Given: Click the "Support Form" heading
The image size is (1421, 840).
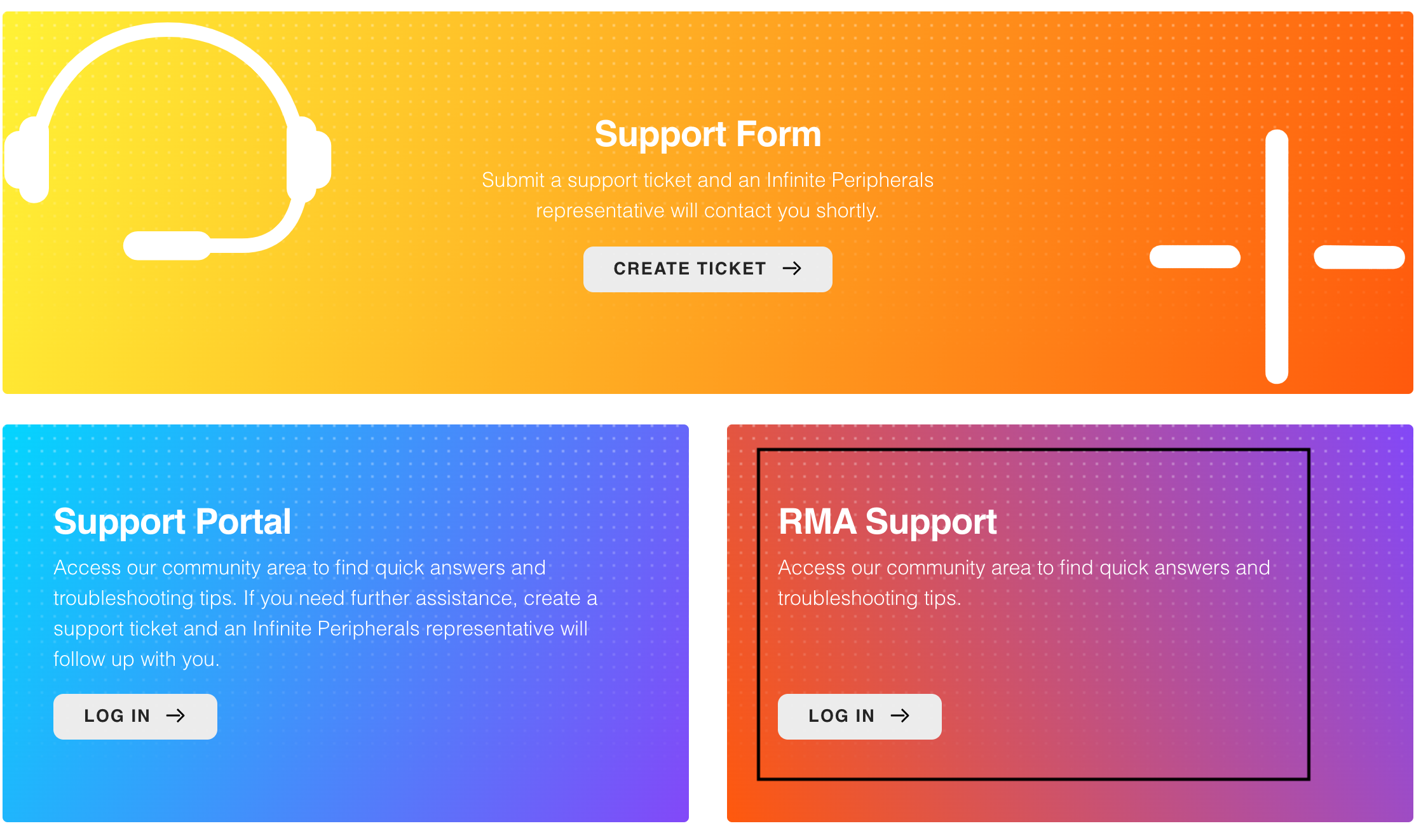Looking at the screenshot, I should [x=707, y=135].
